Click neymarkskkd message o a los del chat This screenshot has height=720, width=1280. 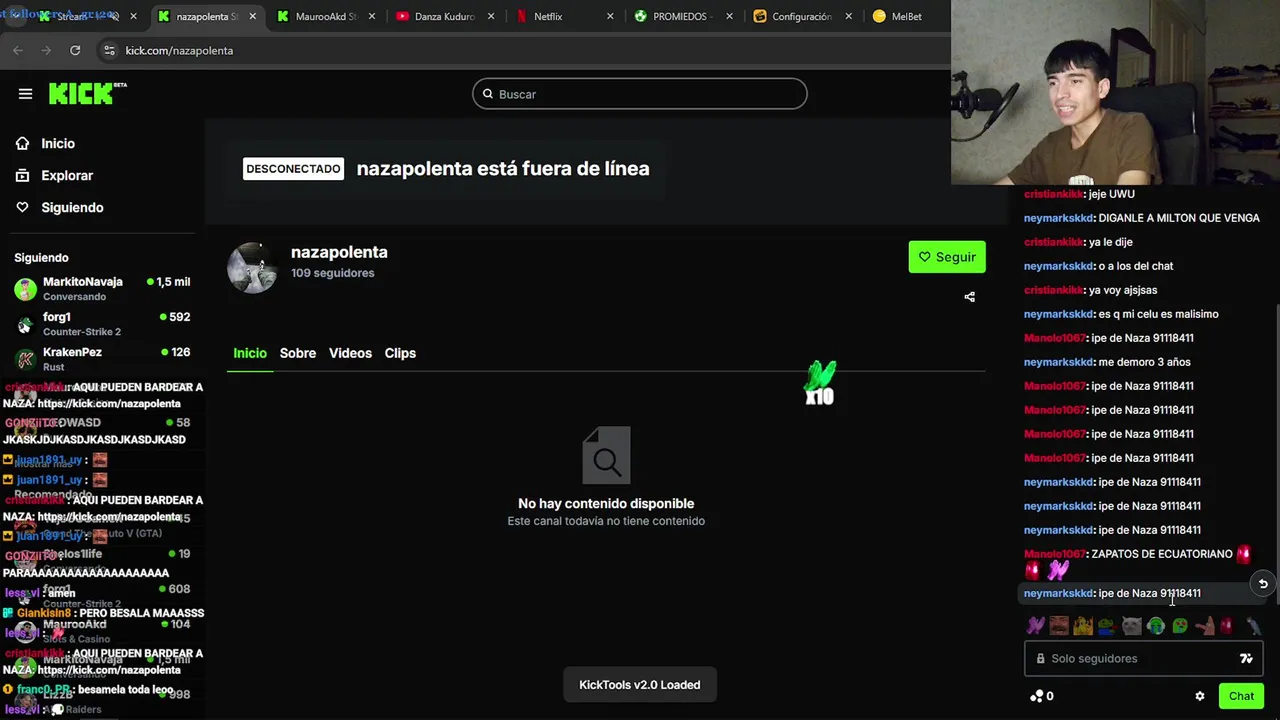(1098, 266)
